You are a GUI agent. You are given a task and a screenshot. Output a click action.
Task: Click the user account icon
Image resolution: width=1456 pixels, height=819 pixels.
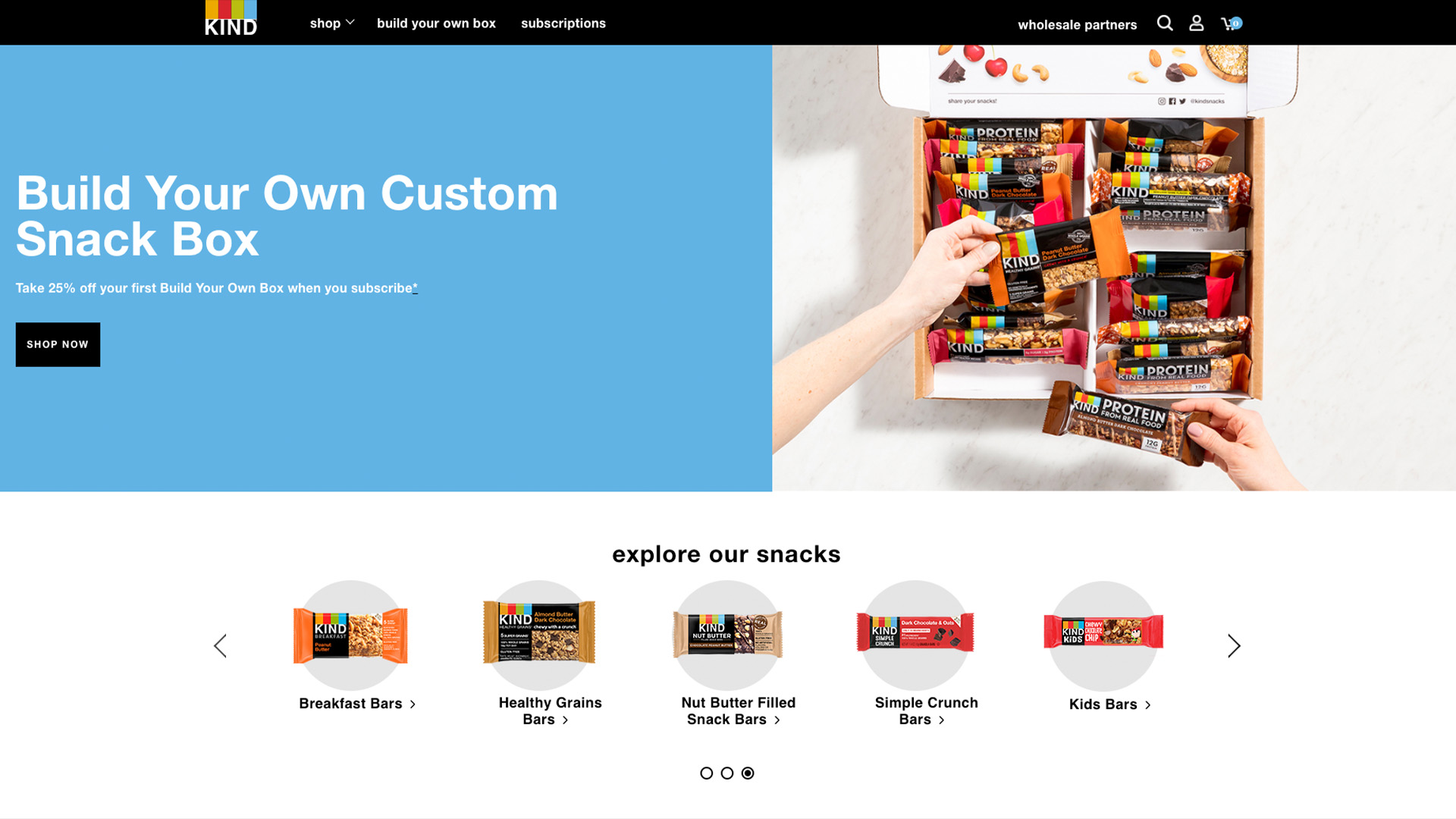[x=1196, y=23]
